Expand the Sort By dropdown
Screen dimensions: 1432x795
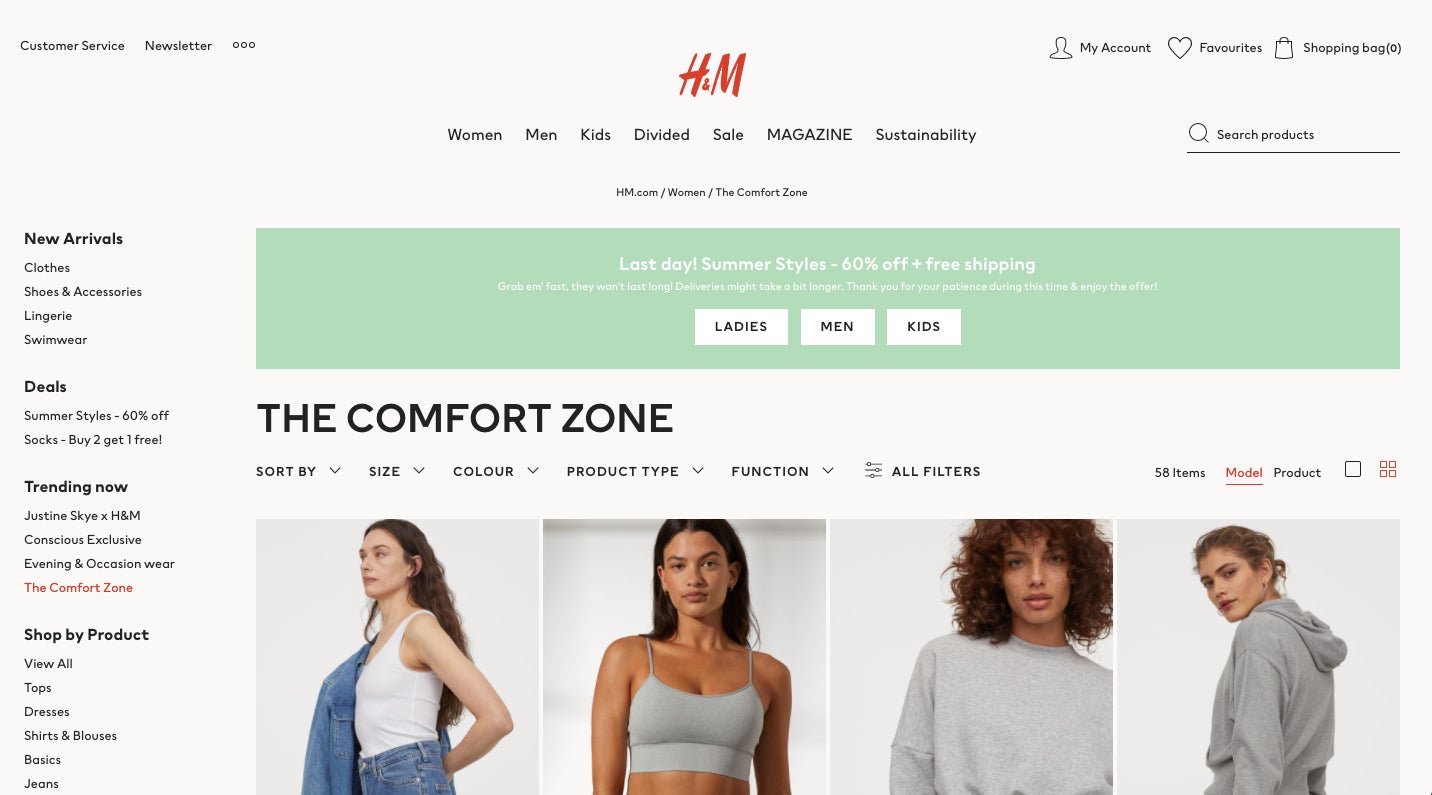298,471
